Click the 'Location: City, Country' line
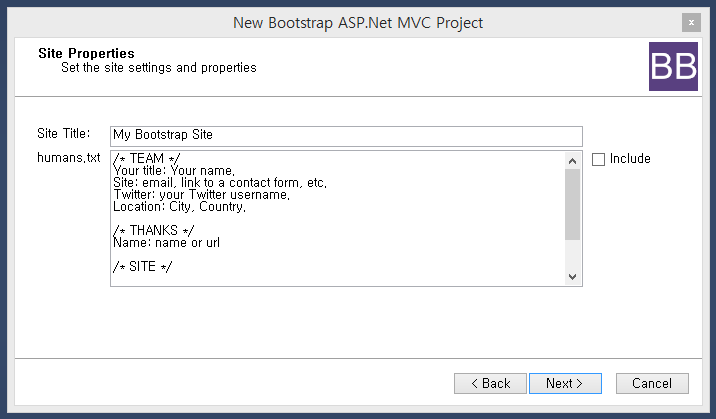The image size is (716, 419). [x=180, y=207]
